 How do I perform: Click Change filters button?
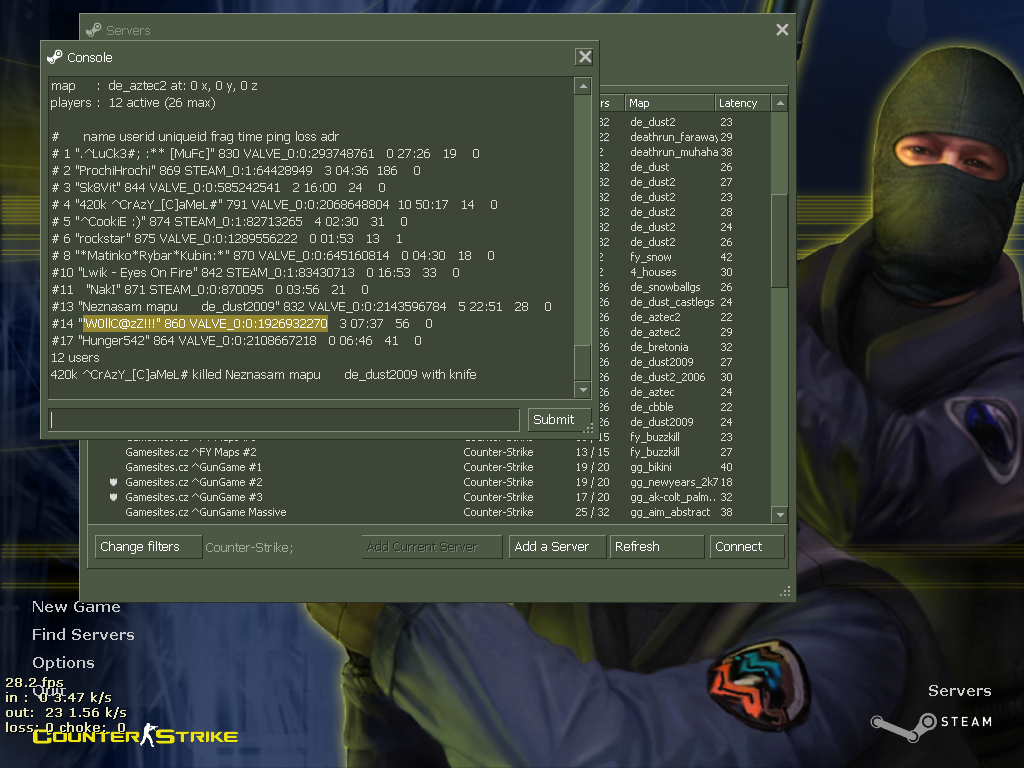click(148, 547)
